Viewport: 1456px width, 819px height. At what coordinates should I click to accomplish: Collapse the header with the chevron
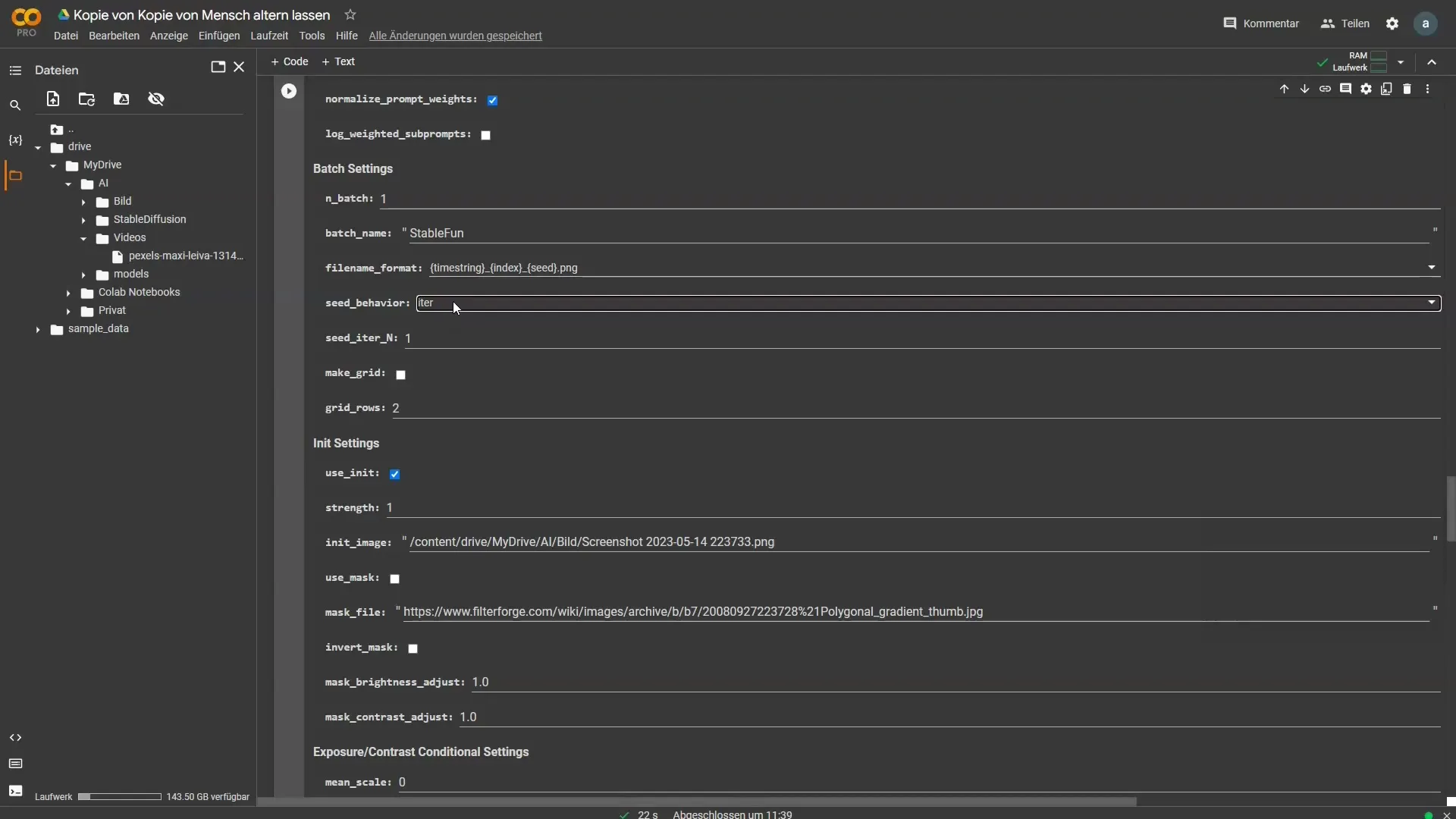[1432, 62]
